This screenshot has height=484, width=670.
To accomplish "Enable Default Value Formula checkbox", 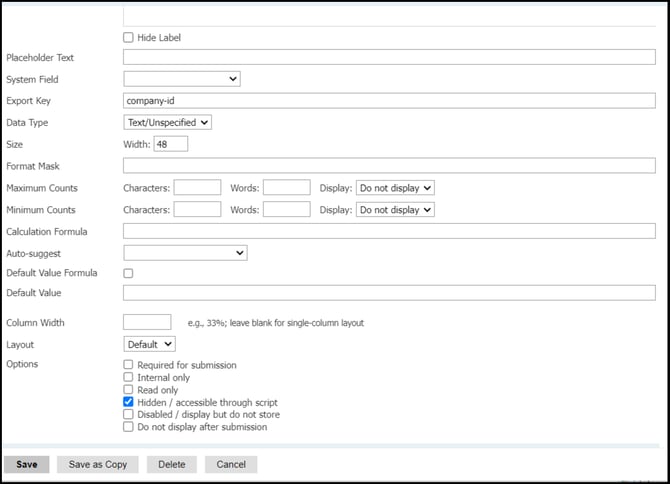I will [128, 273].
